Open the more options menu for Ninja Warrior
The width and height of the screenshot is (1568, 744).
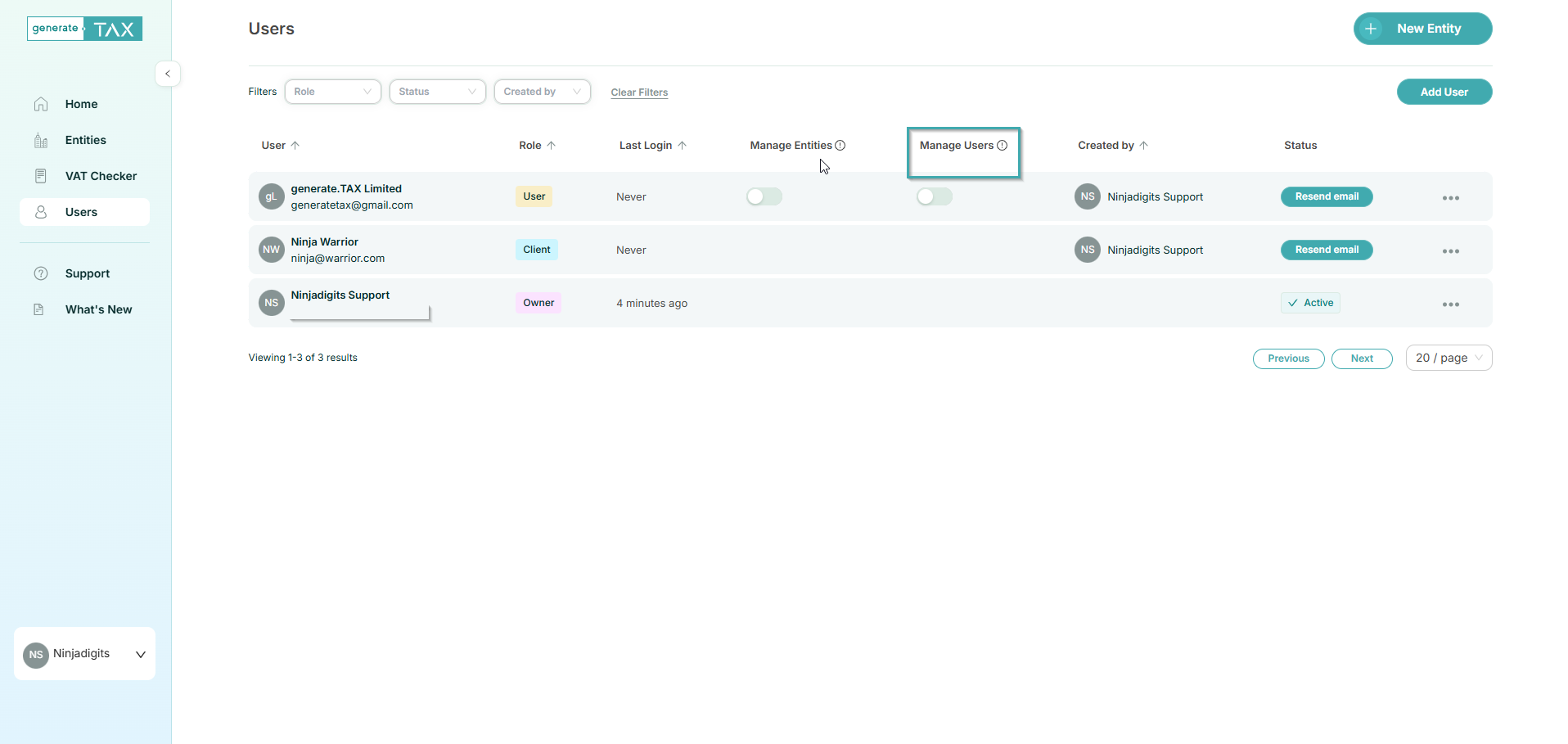1450,251
